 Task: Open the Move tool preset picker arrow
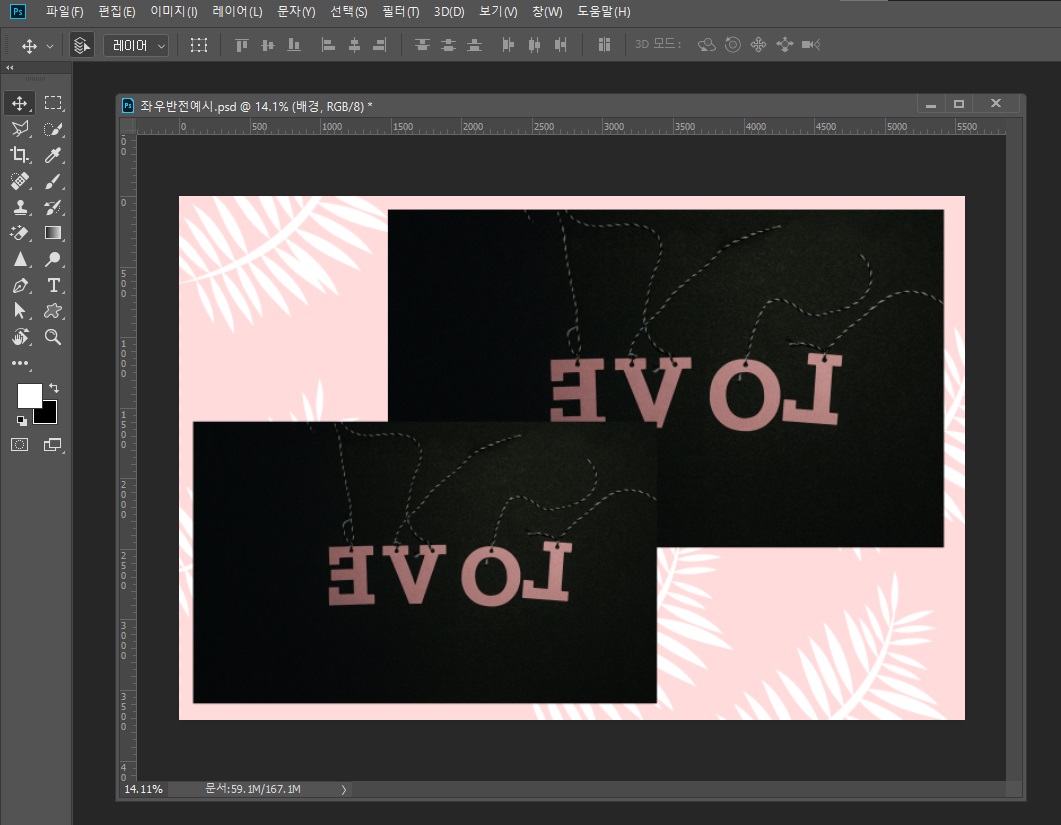pos(49,46)
